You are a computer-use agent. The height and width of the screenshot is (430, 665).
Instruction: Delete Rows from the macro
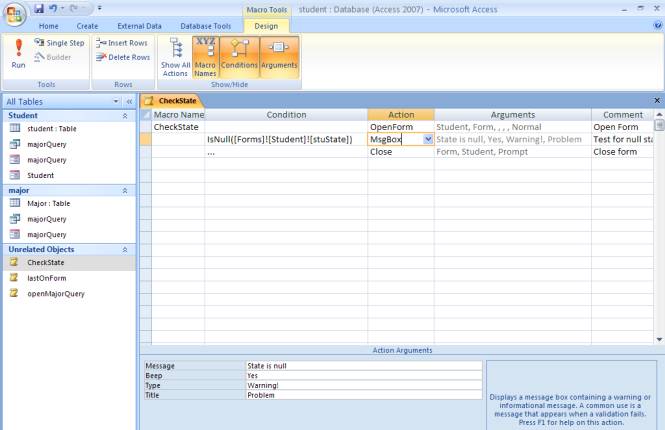coord(123,57)
